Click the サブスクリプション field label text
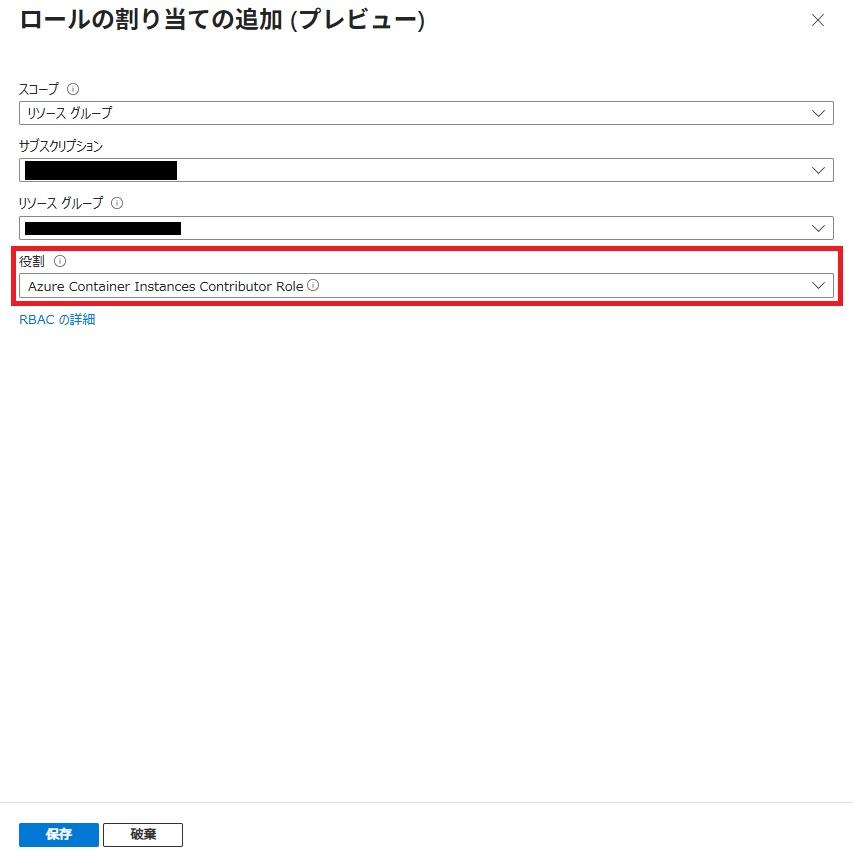Image resolution: width=853 pixels, height=863 pixels. tap(61, 146)
